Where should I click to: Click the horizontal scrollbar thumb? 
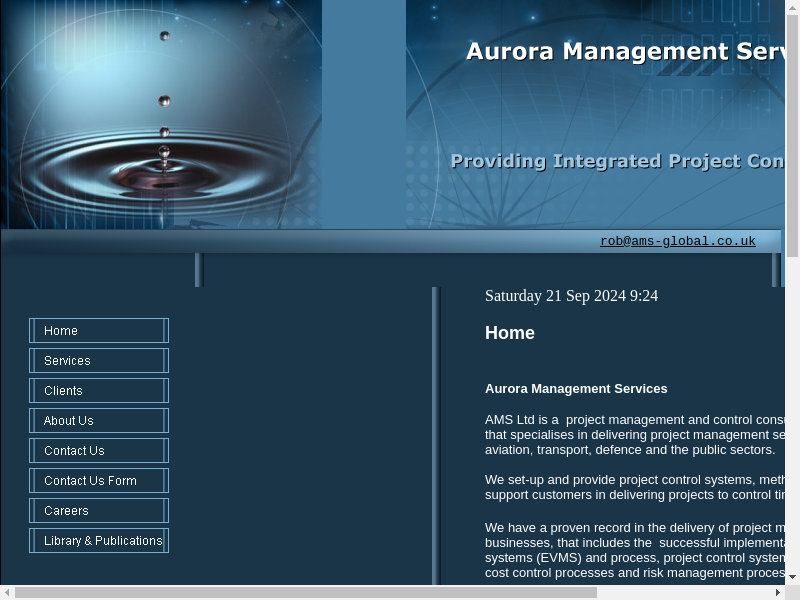[x=305, y=593]
